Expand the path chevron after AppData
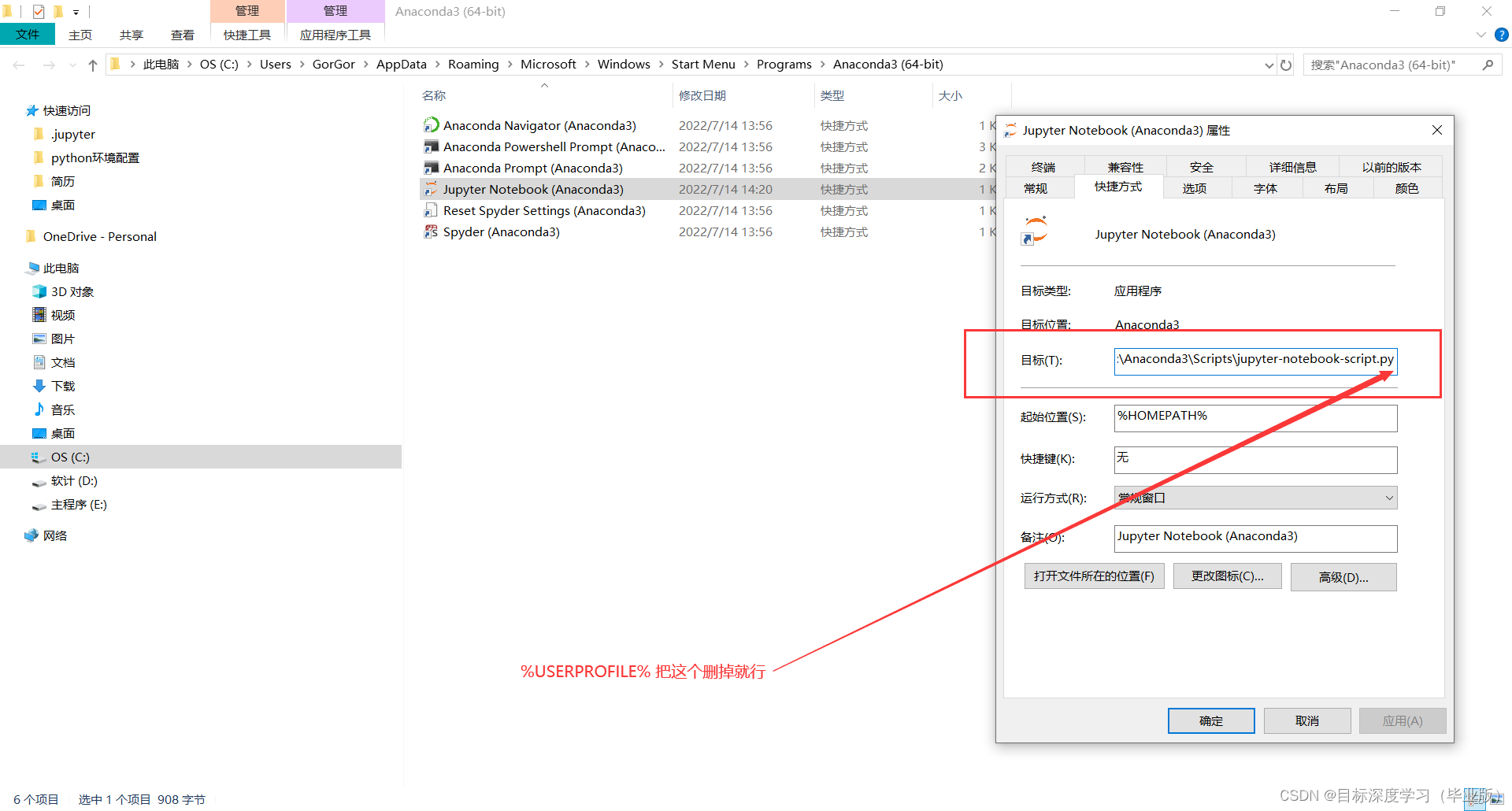The height and width of the screenshot is (811, 1512). pos(437,64)
